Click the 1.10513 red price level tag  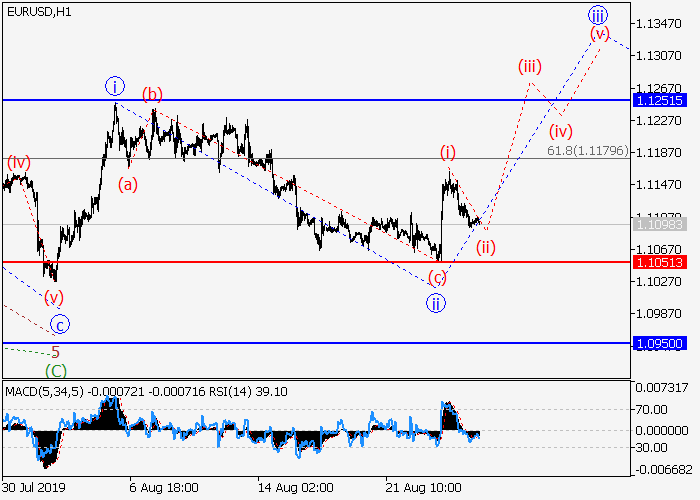(658, 262)
